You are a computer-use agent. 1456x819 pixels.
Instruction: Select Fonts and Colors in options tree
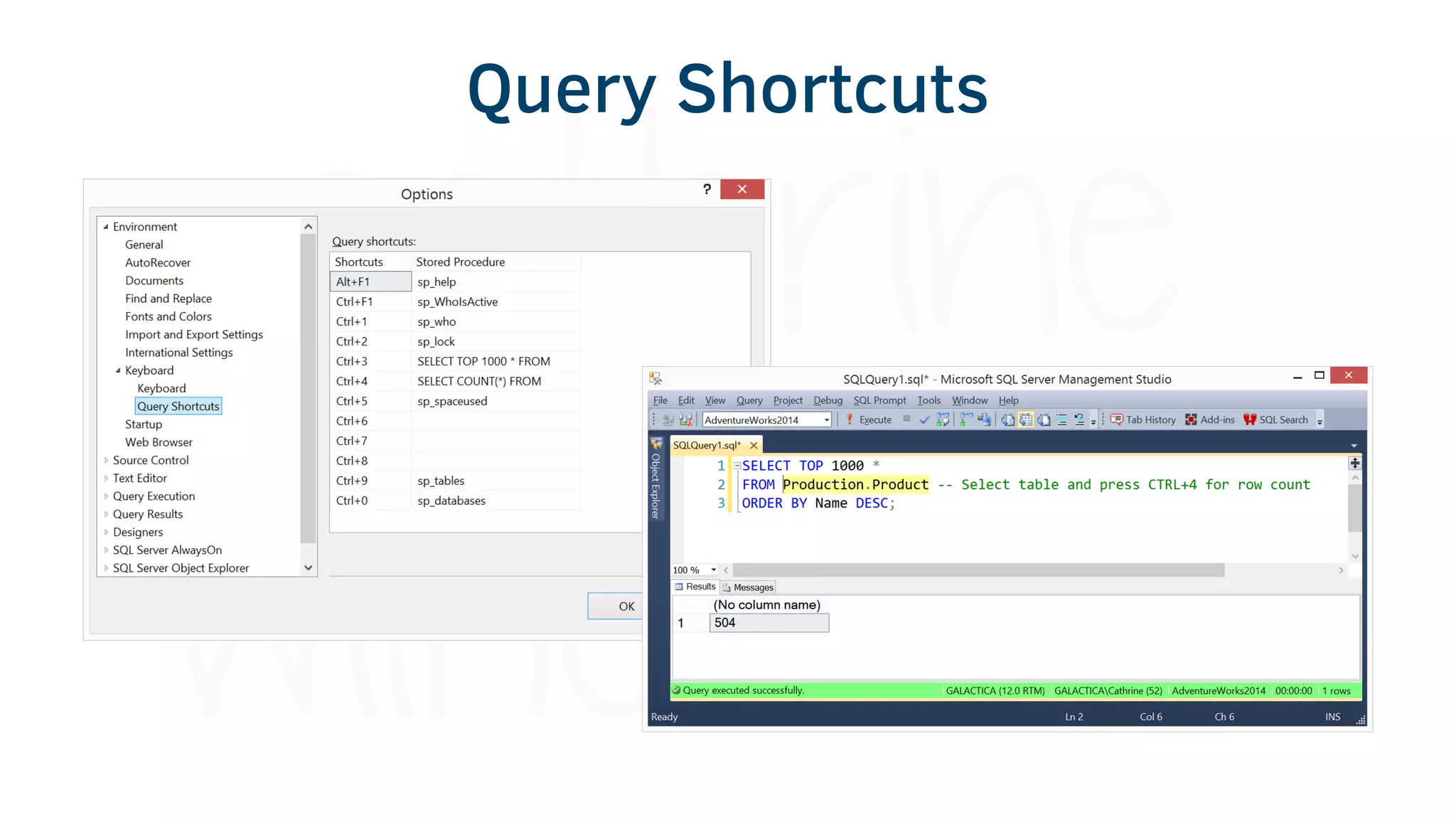168,316
